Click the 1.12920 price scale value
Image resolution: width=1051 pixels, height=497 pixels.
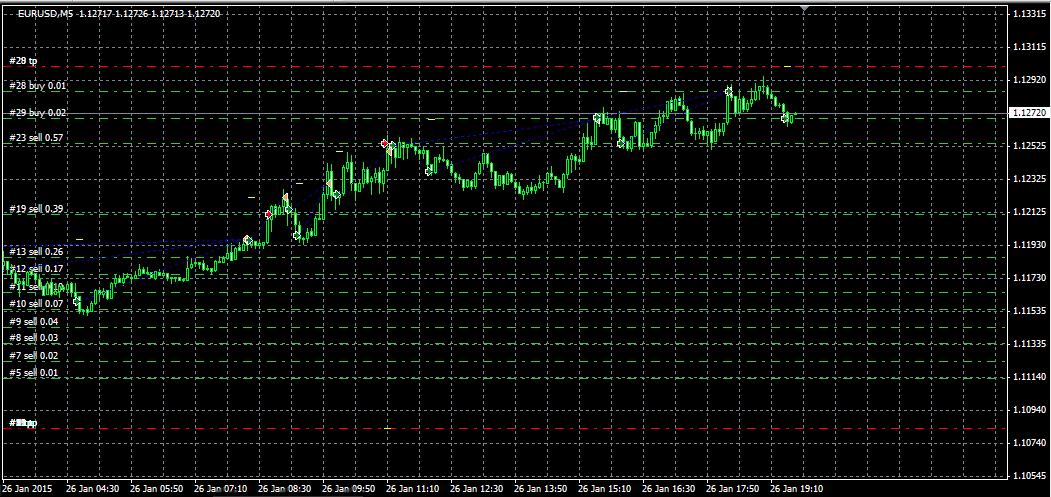(1028, 80)
